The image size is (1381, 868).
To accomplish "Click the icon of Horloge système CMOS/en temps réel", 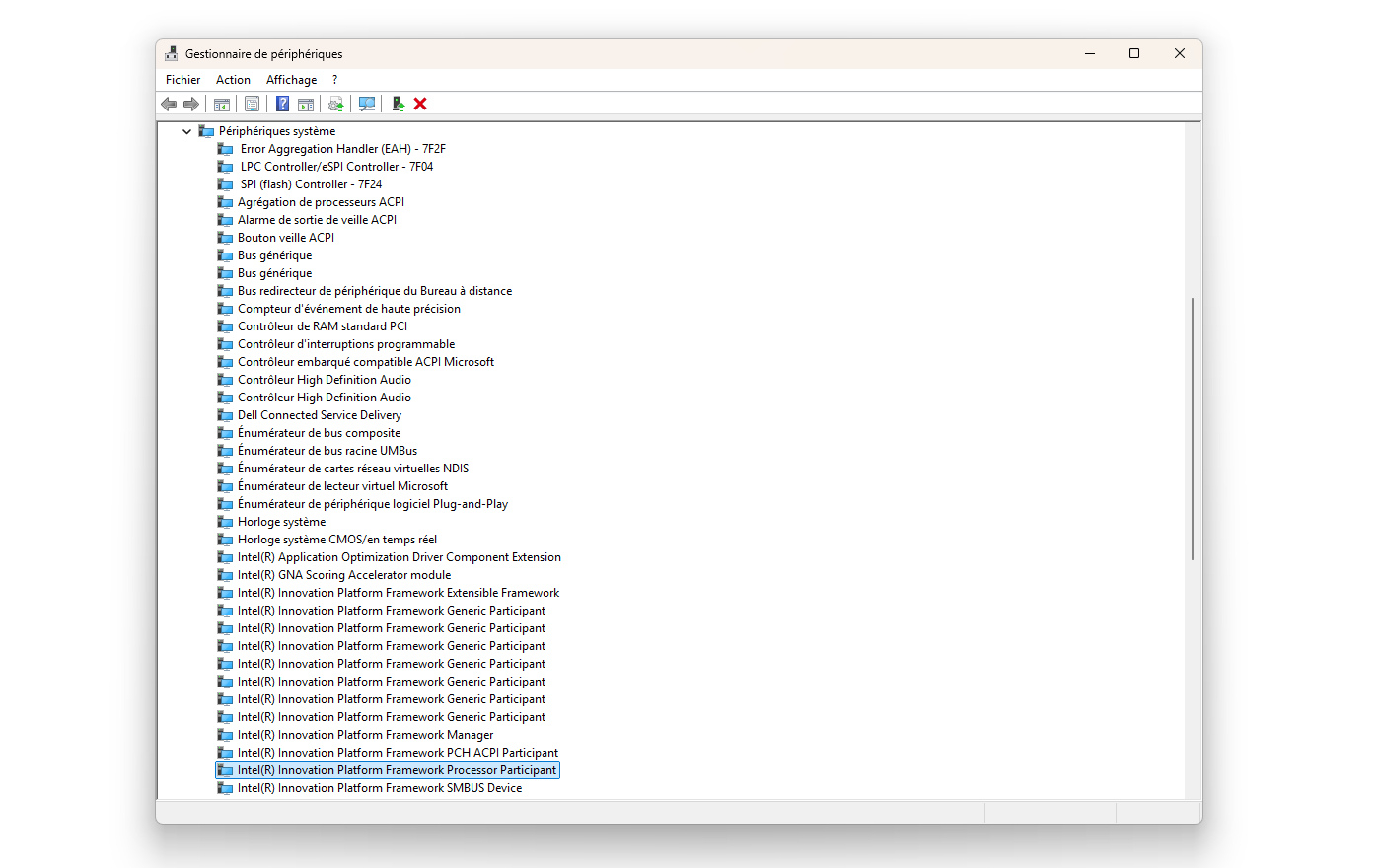I will (225, 540).
